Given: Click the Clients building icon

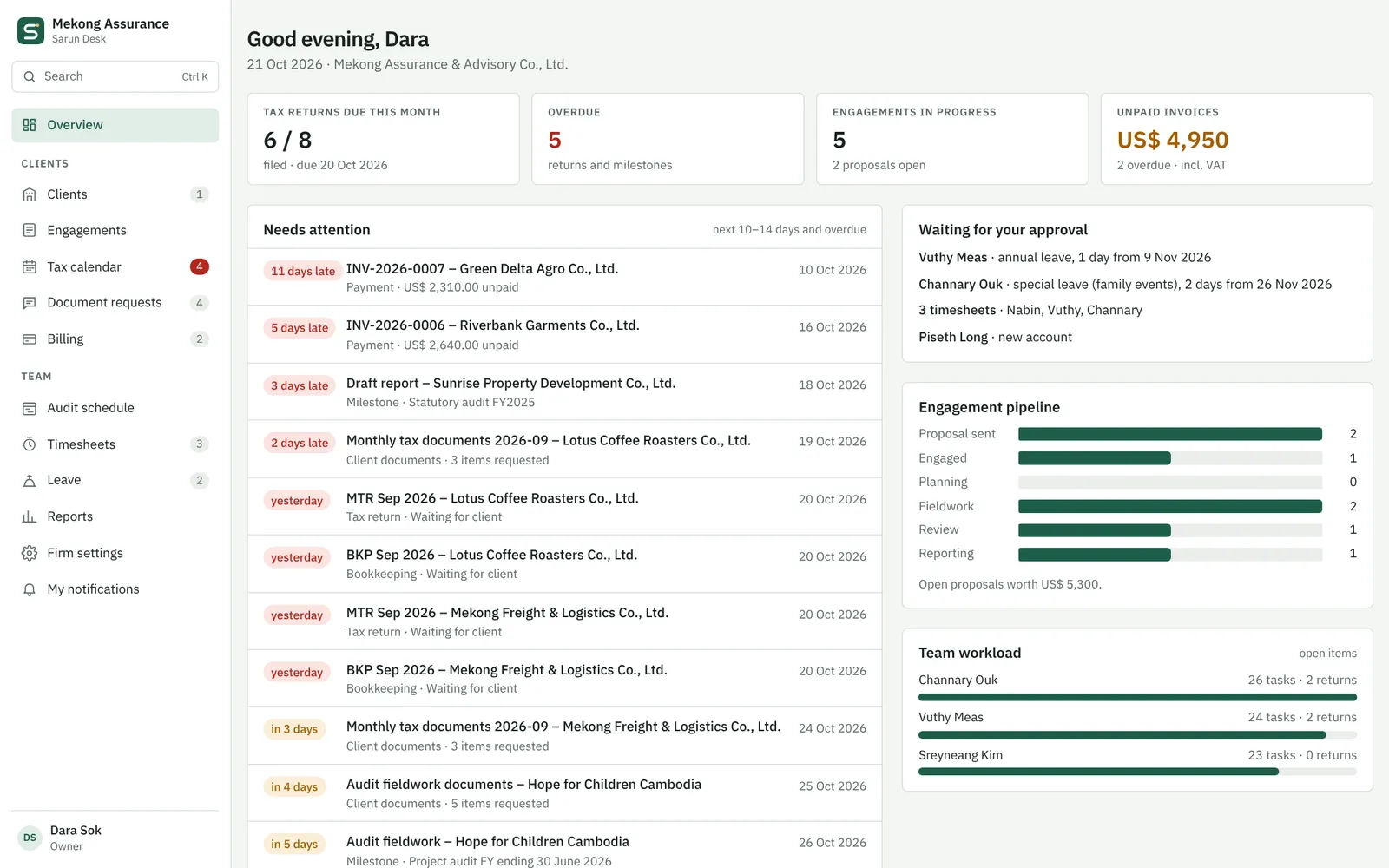Looking at the screenshot, I should pos(30,194).
